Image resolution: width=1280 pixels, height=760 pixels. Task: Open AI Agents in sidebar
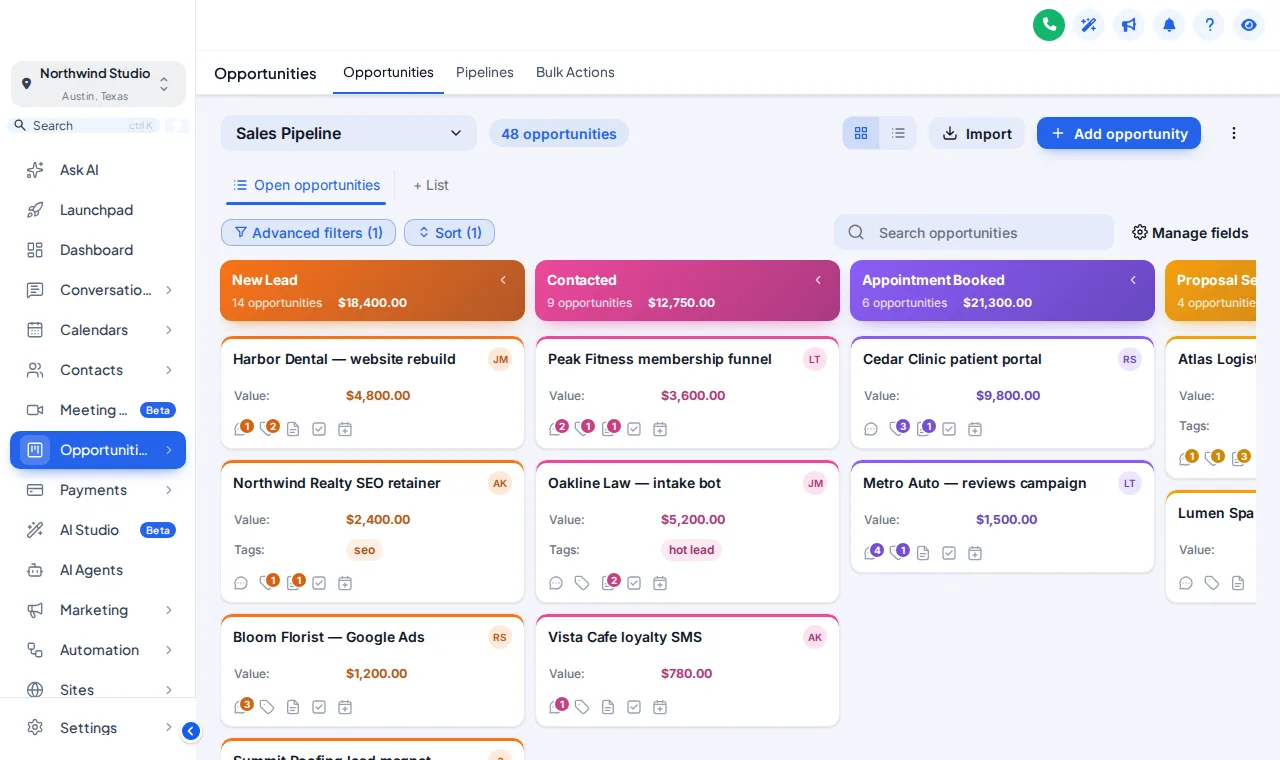pos(98,570)
